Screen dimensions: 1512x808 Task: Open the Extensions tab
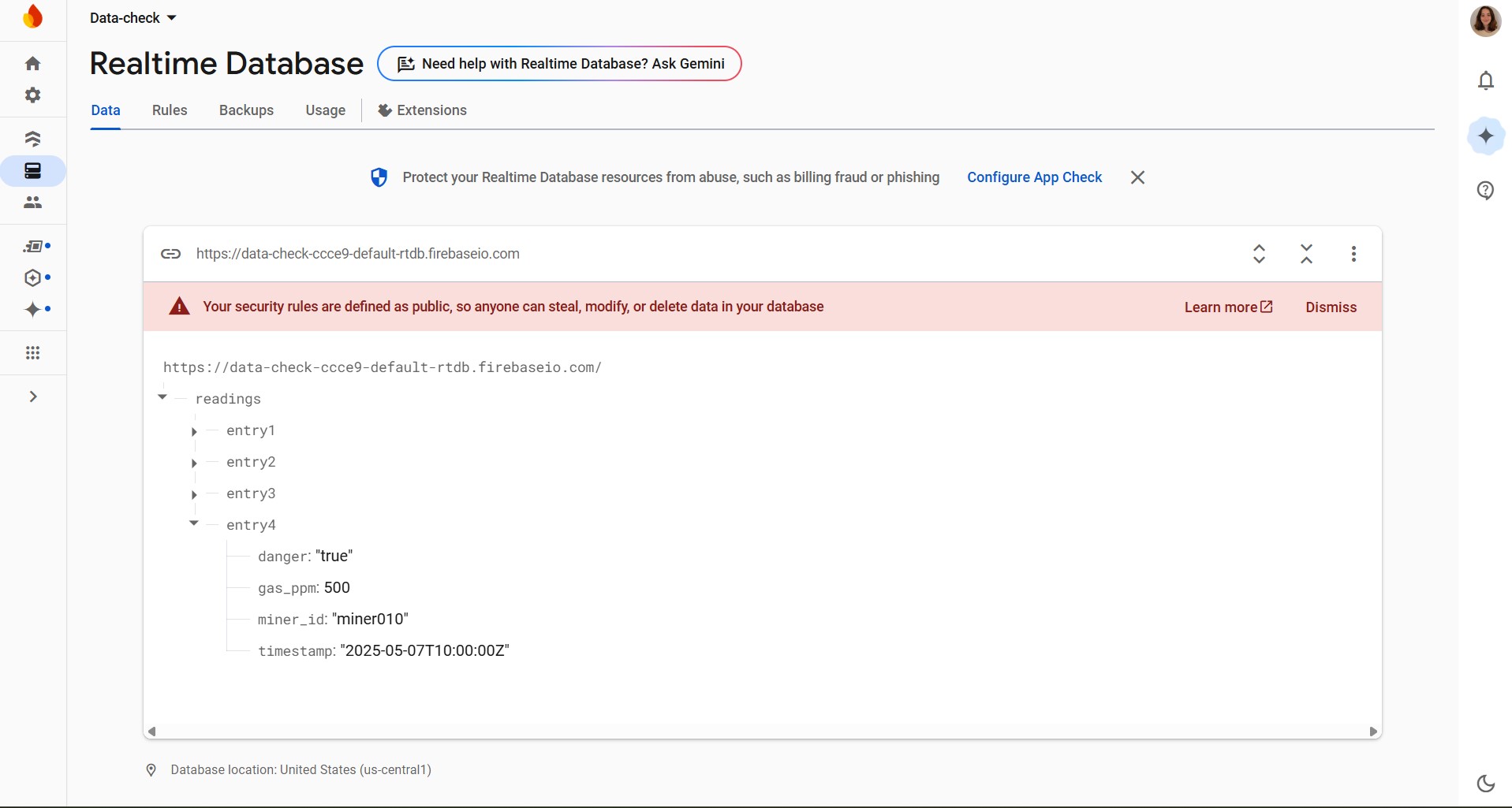[x=422, y=110]
